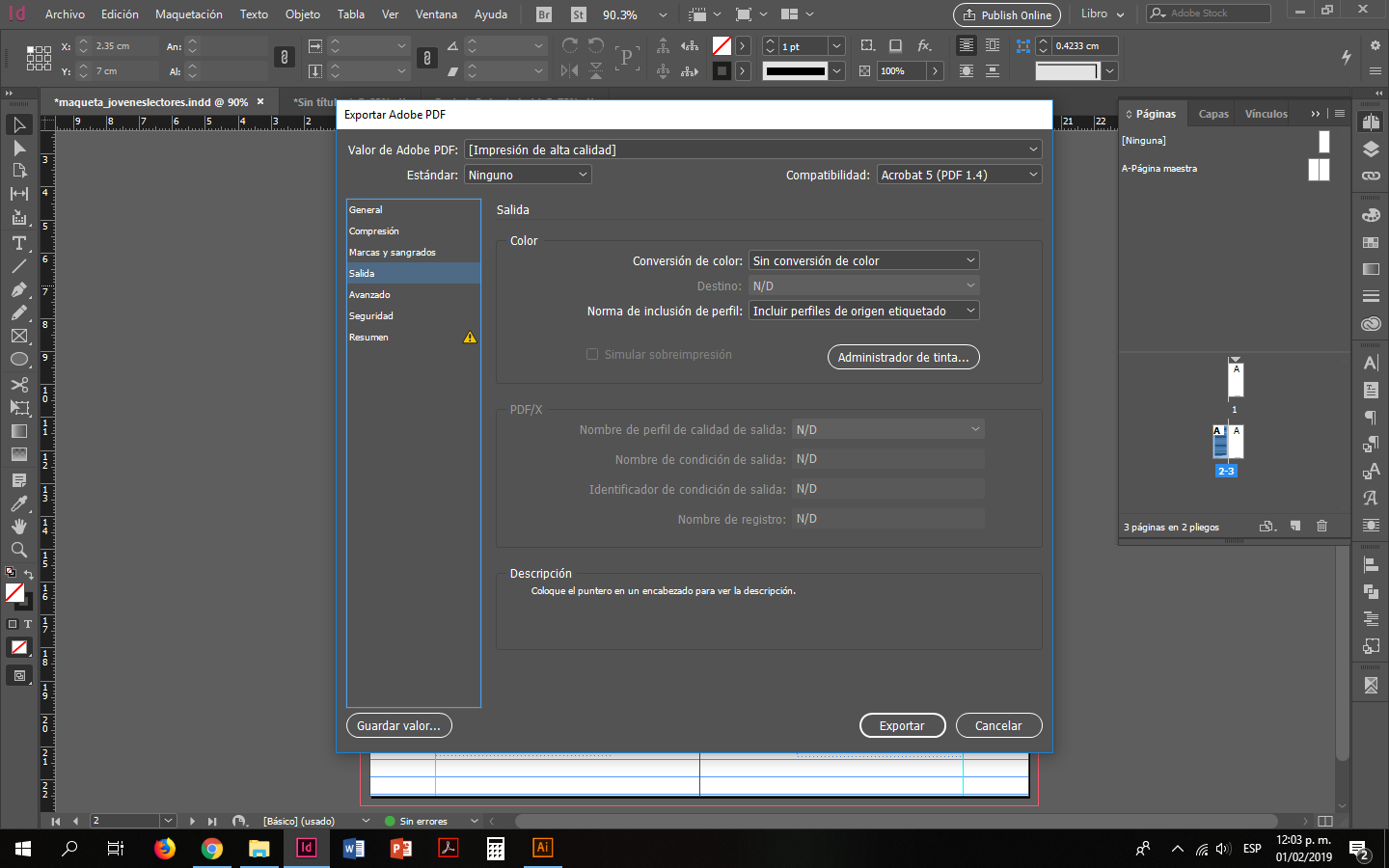Toggle constrain proportions for width and height
Screen dimensions: 1389x868
tap(284, 58)
